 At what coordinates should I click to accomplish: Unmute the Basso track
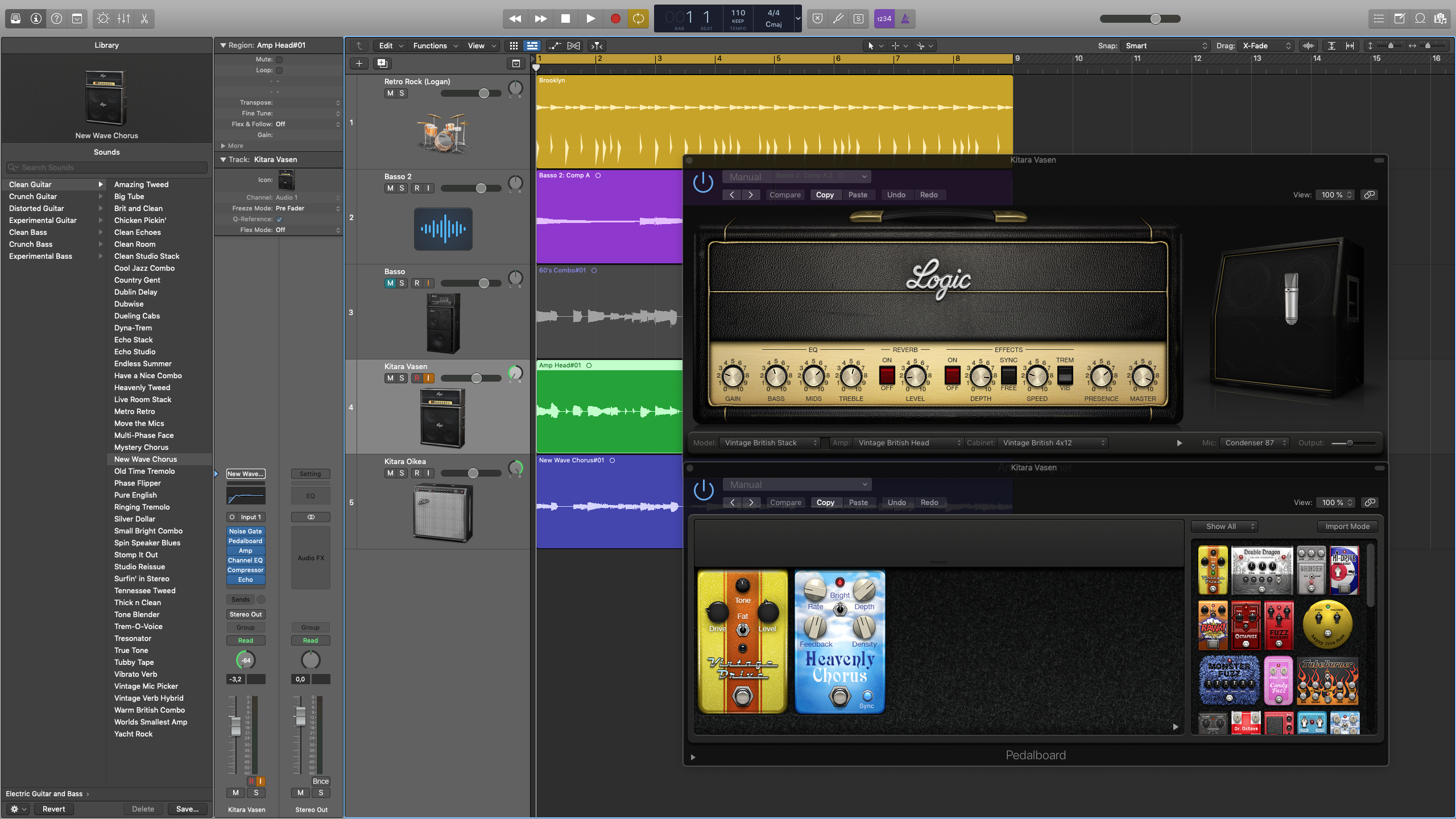pos(390,283)
